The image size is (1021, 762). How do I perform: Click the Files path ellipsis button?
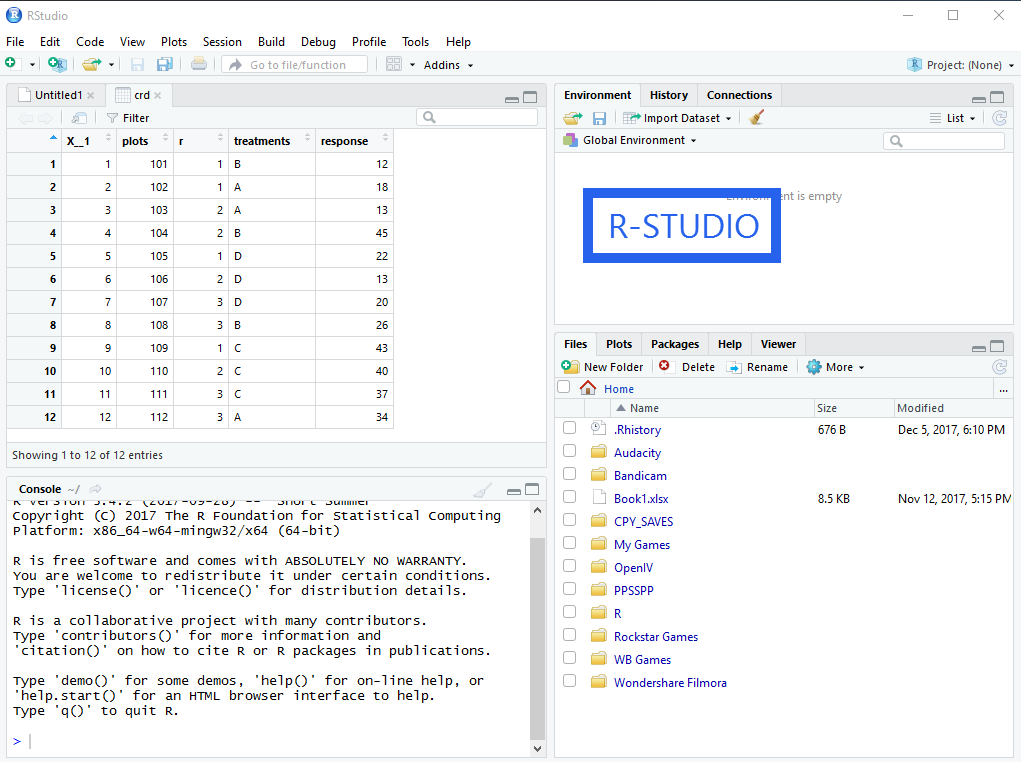1003,390
